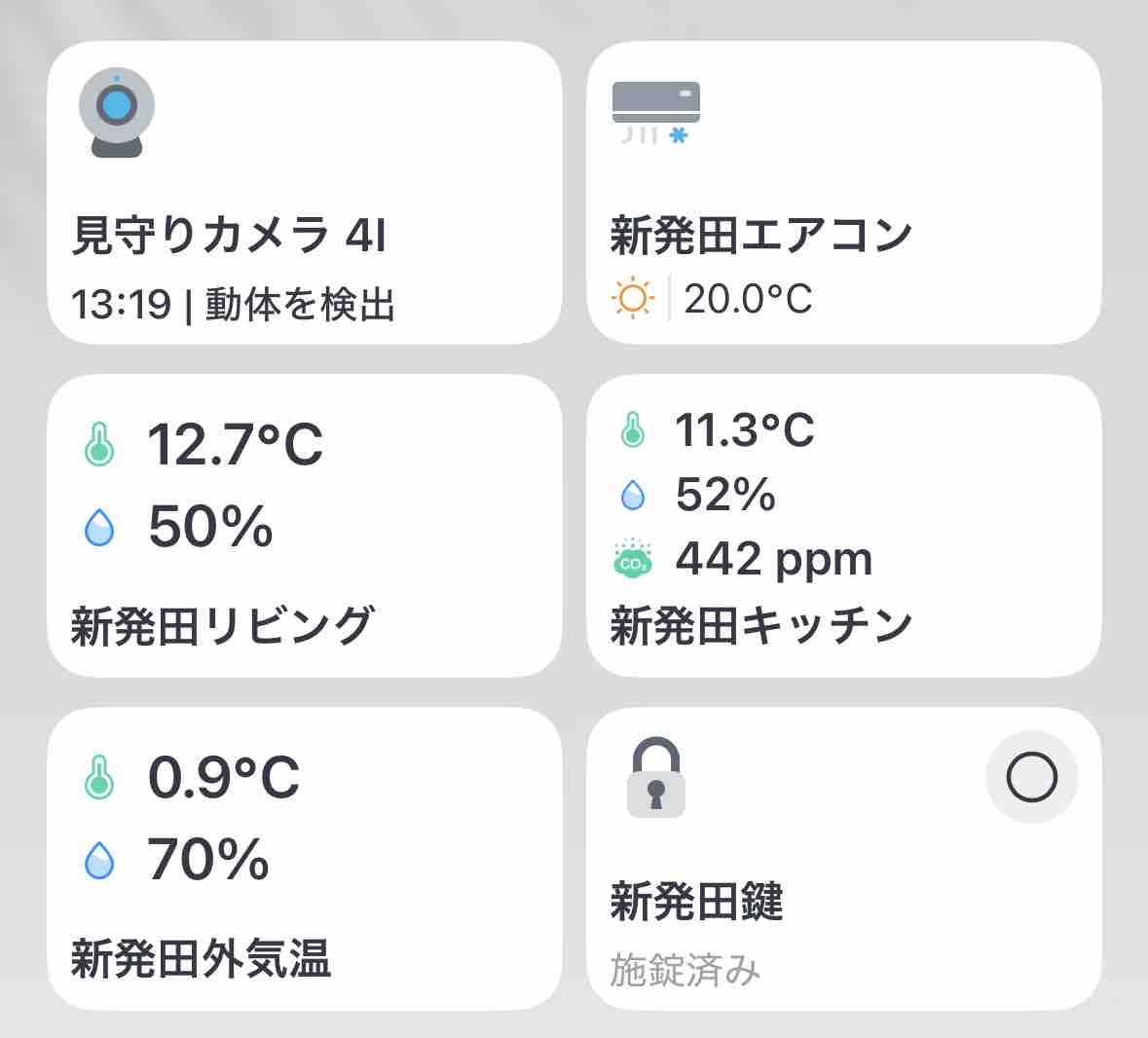
Task: Select the 新発田リビング card label
Action: click(222, 624)
